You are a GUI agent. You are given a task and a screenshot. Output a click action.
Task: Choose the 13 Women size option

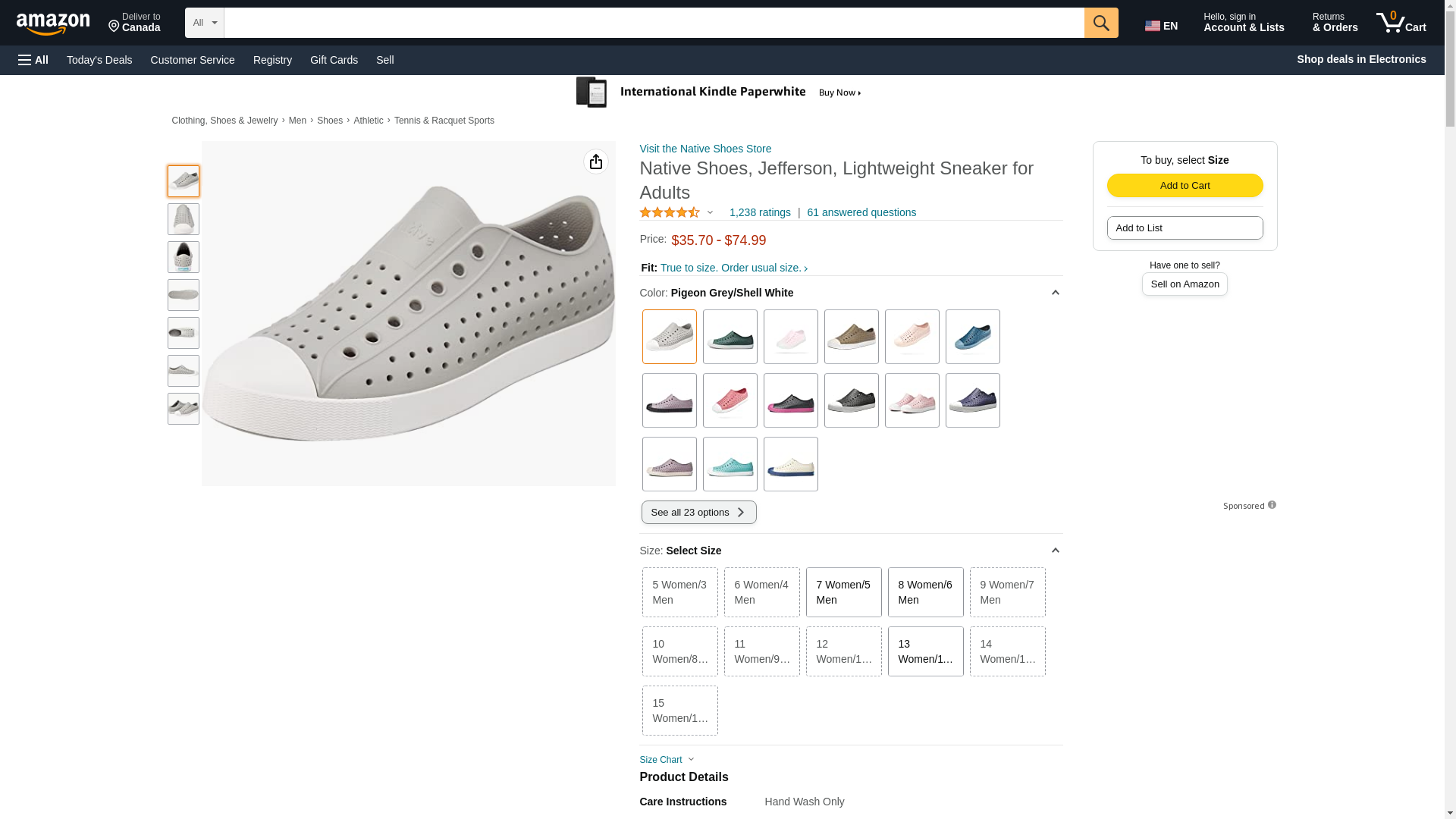point(925,651)
